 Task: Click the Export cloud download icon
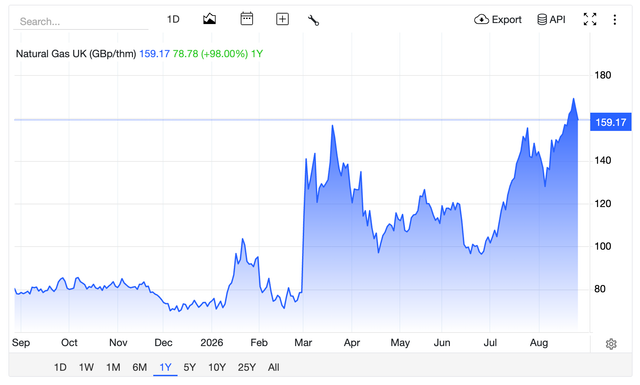[482, 19]
